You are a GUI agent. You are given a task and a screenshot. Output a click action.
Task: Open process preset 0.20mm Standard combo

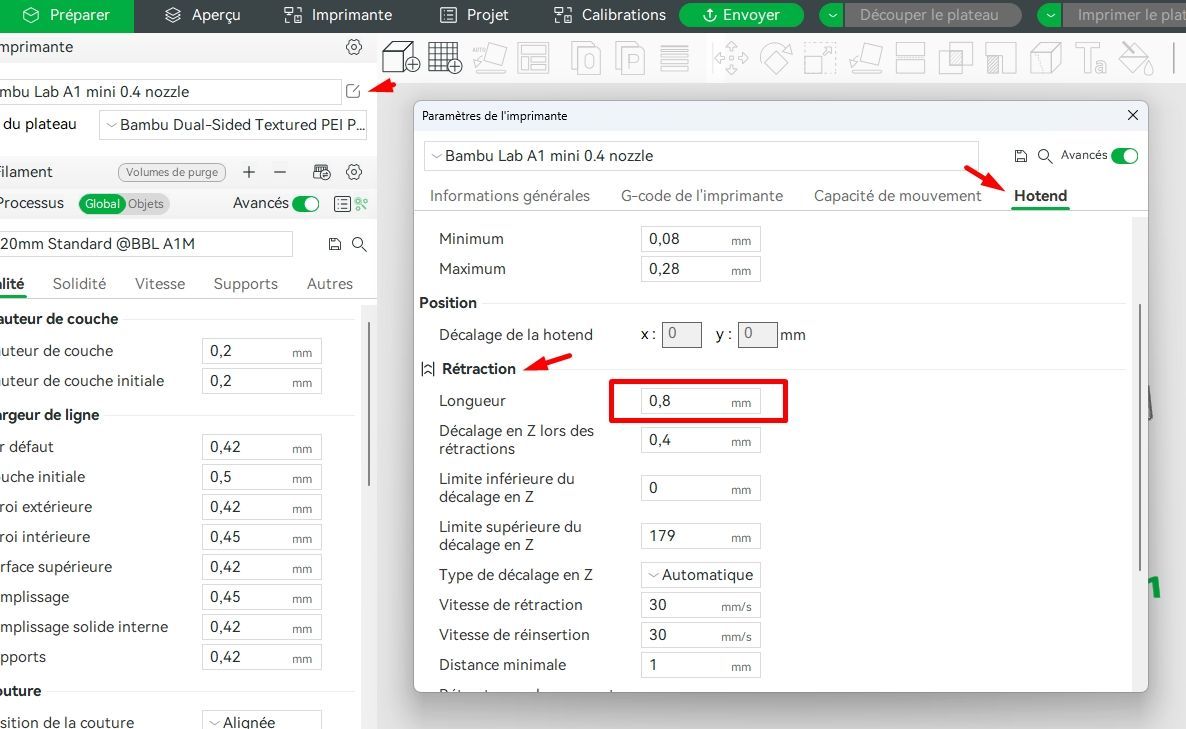click(145, 244)
